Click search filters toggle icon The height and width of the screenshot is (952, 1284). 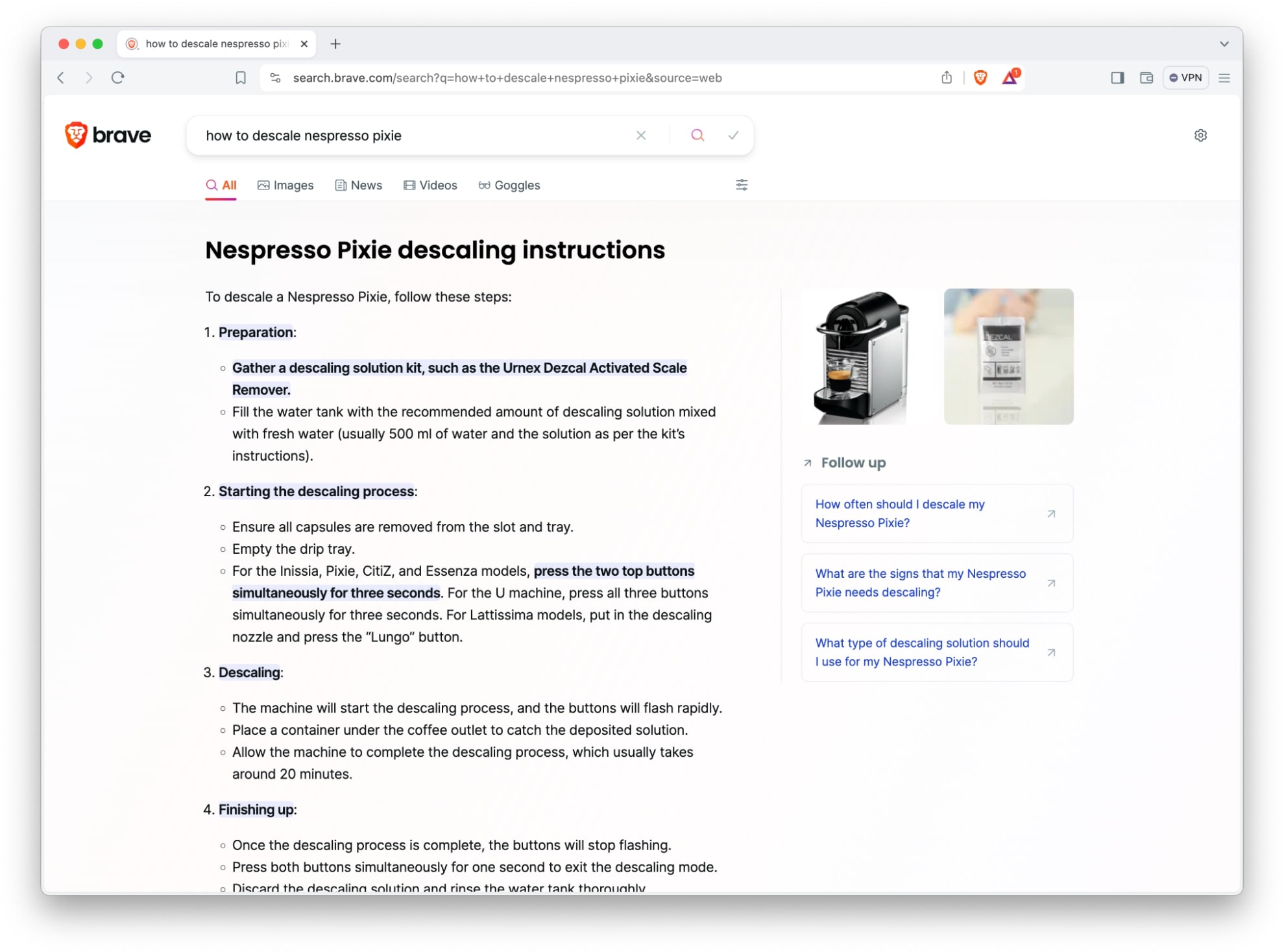click(742, 185)
